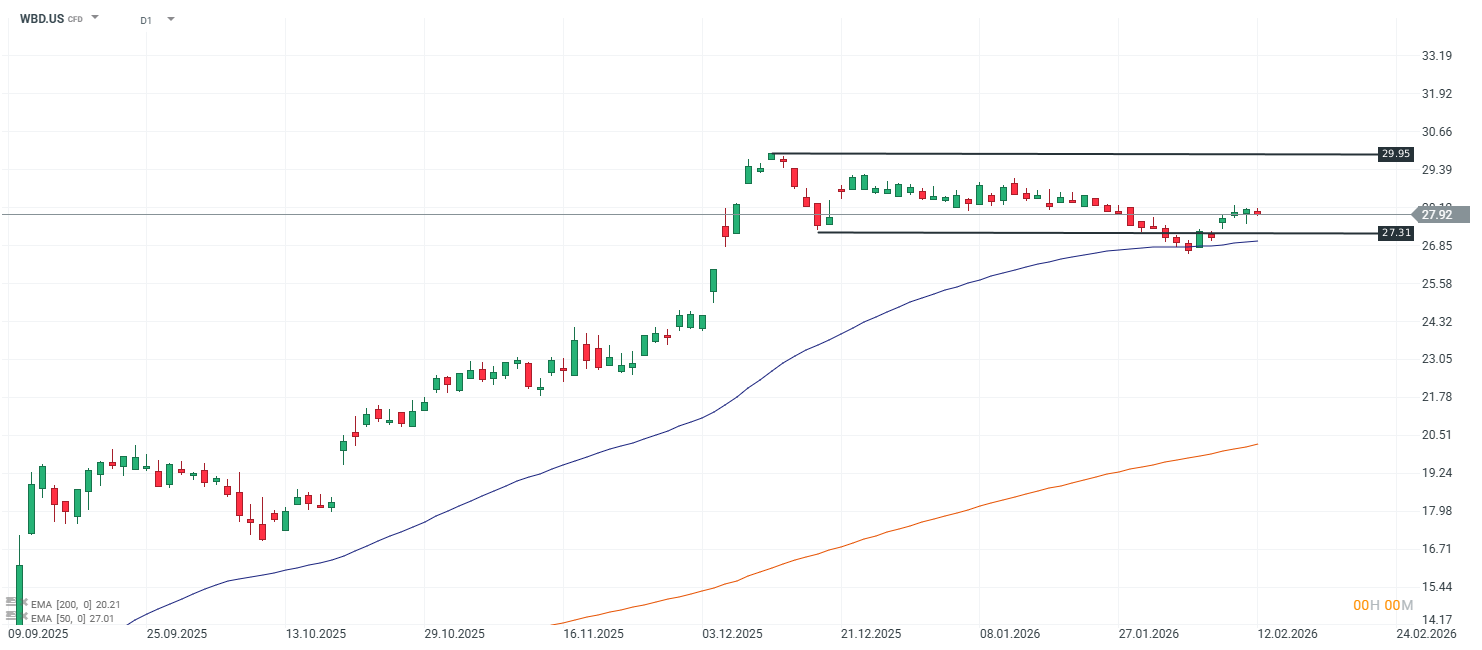
Task: Click the WBD.US ticker label
Action: pos(42,17)
